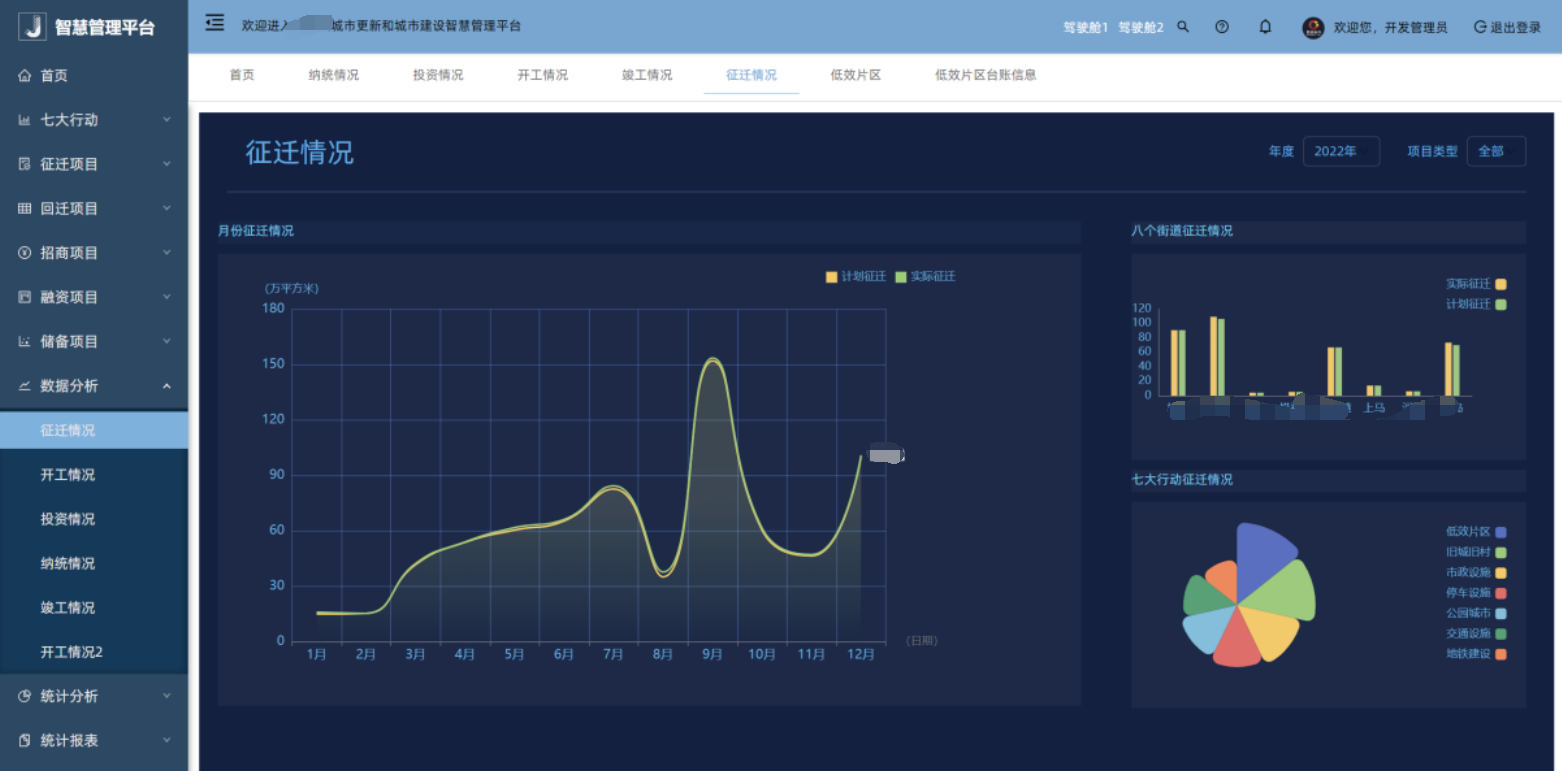Open 驾驶舱2 link
Viewport: 1562px width, 771px height.
tap(1141, 28)
